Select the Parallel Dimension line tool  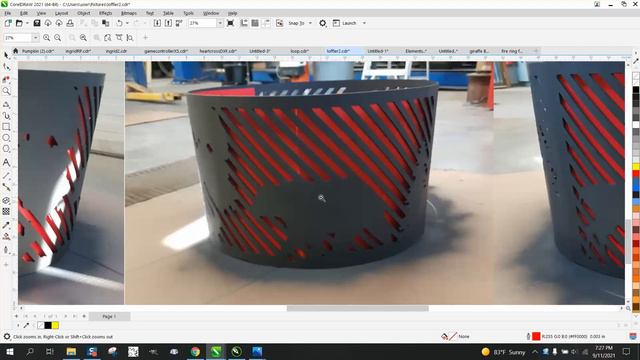pos(6,176)
